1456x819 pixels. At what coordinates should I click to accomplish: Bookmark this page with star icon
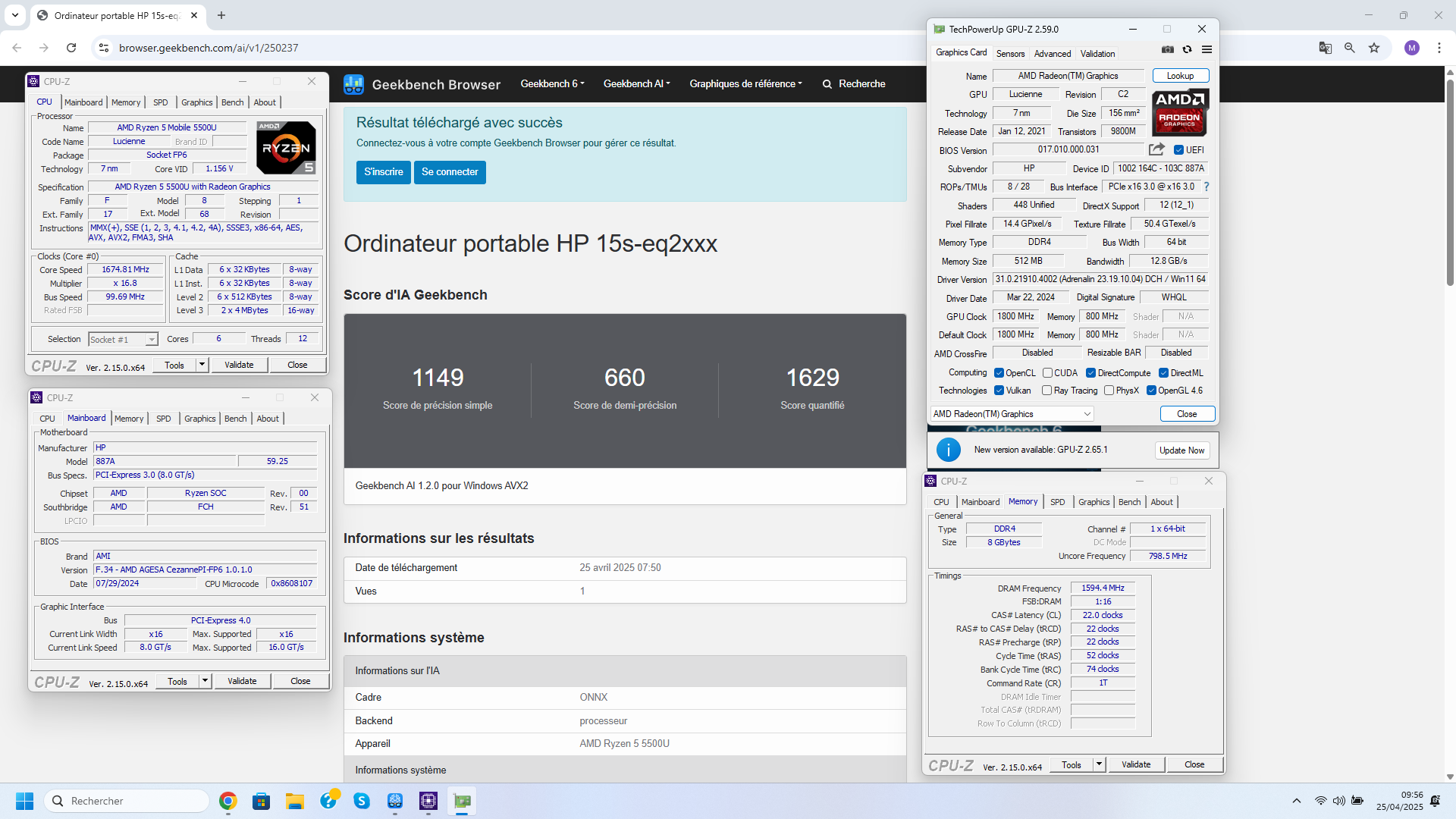pos(1374,48)
